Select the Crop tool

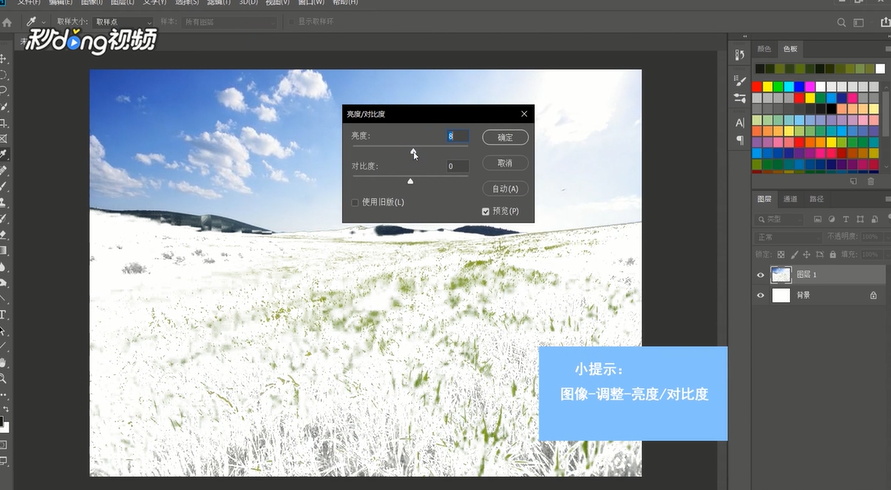coord(3,123)
